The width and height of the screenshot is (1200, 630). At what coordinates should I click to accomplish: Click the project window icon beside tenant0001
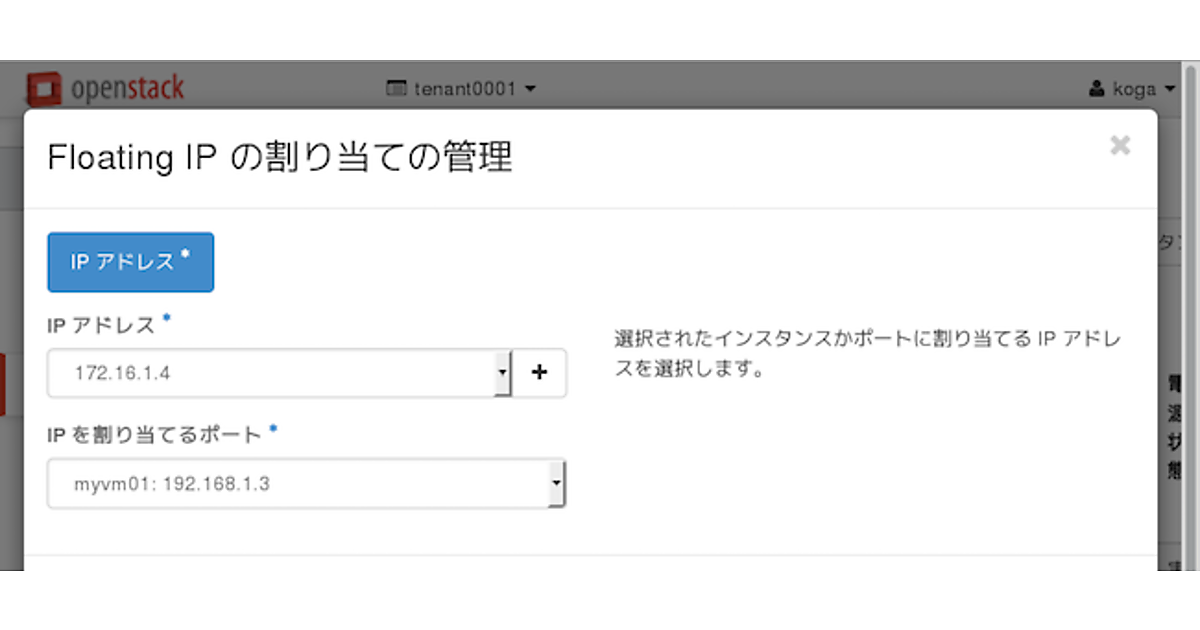coord(396,89)
